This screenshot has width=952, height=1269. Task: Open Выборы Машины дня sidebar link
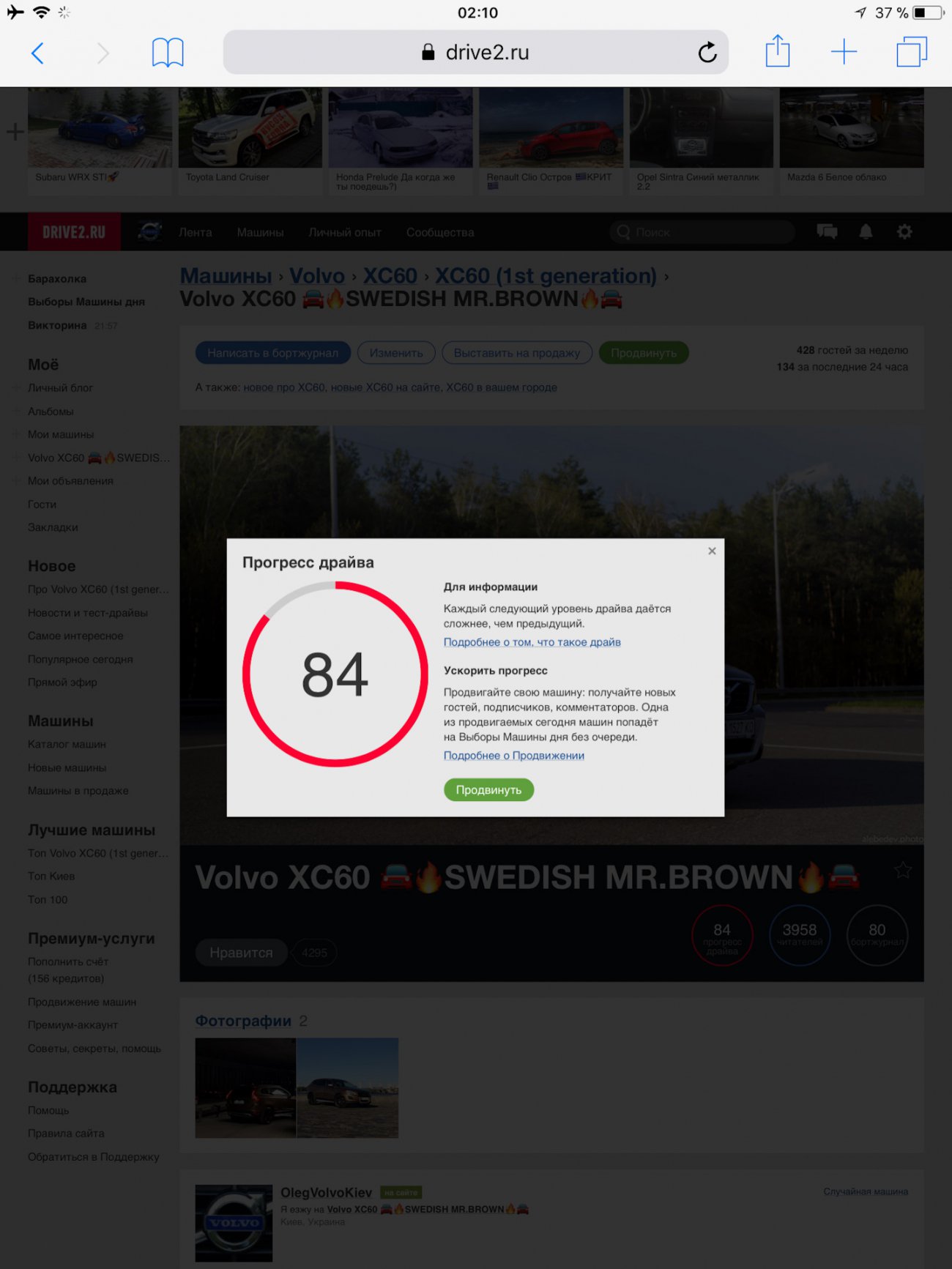pyautogui.click(x=86, y=302)
